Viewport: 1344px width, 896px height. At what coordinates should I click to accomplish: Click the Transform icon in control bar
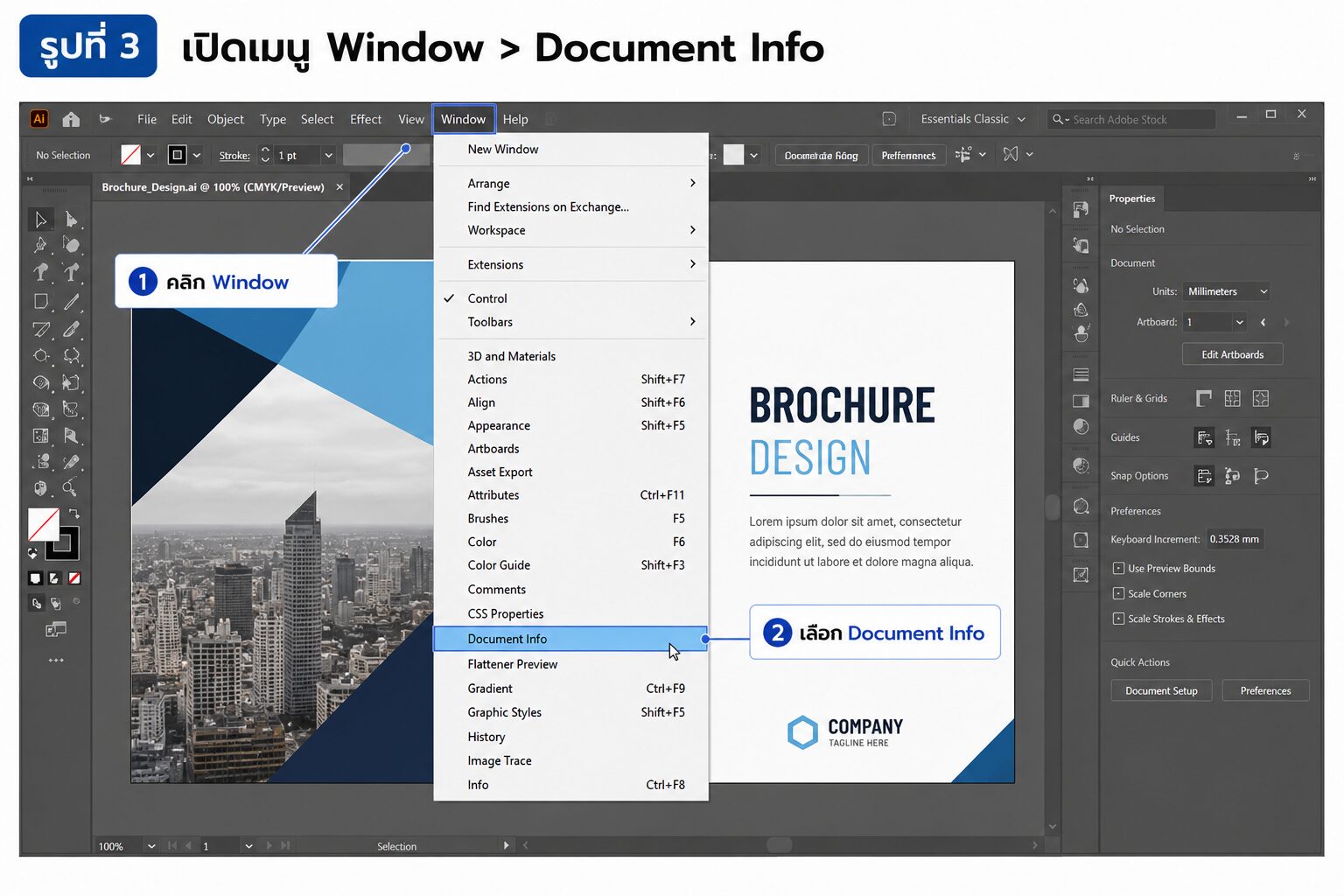[x=1011, y=155]
